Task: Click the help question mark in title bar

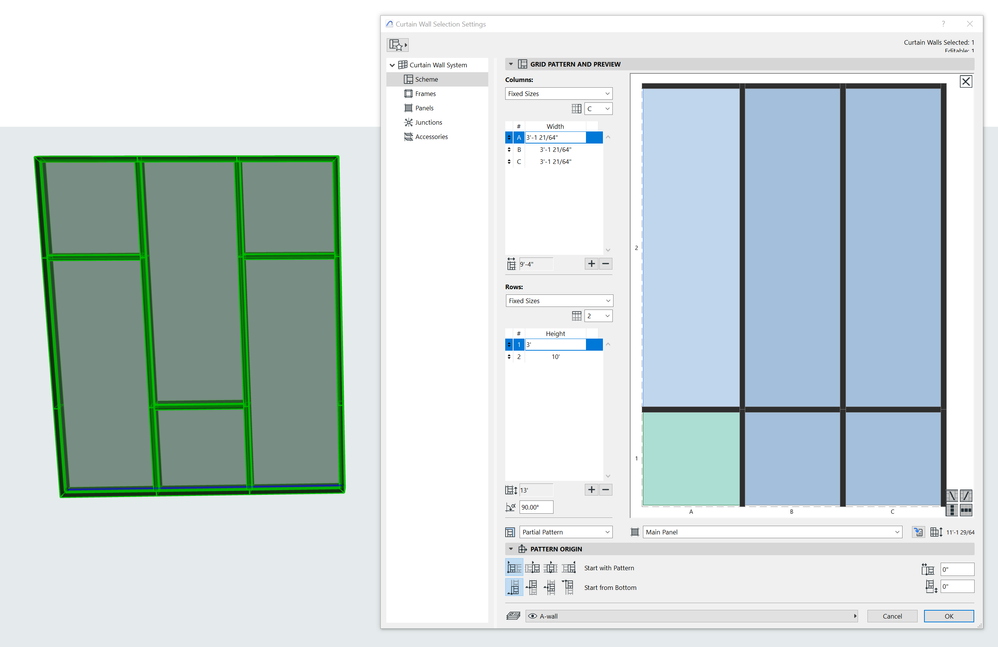Action: click(x=943, y=24)
